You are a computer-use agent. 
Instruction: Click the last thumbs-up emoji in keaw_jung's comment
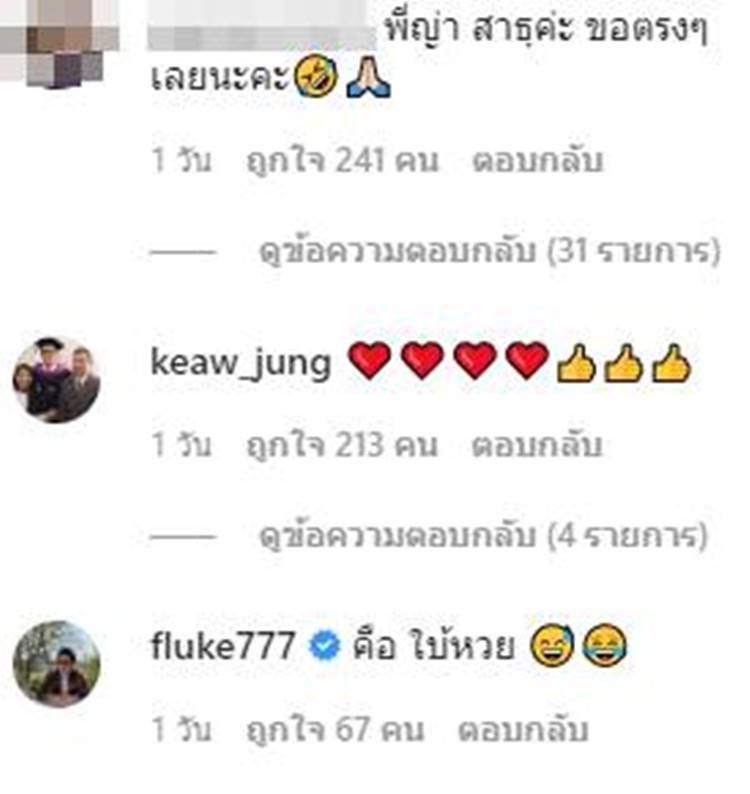(x=671, y=362)
